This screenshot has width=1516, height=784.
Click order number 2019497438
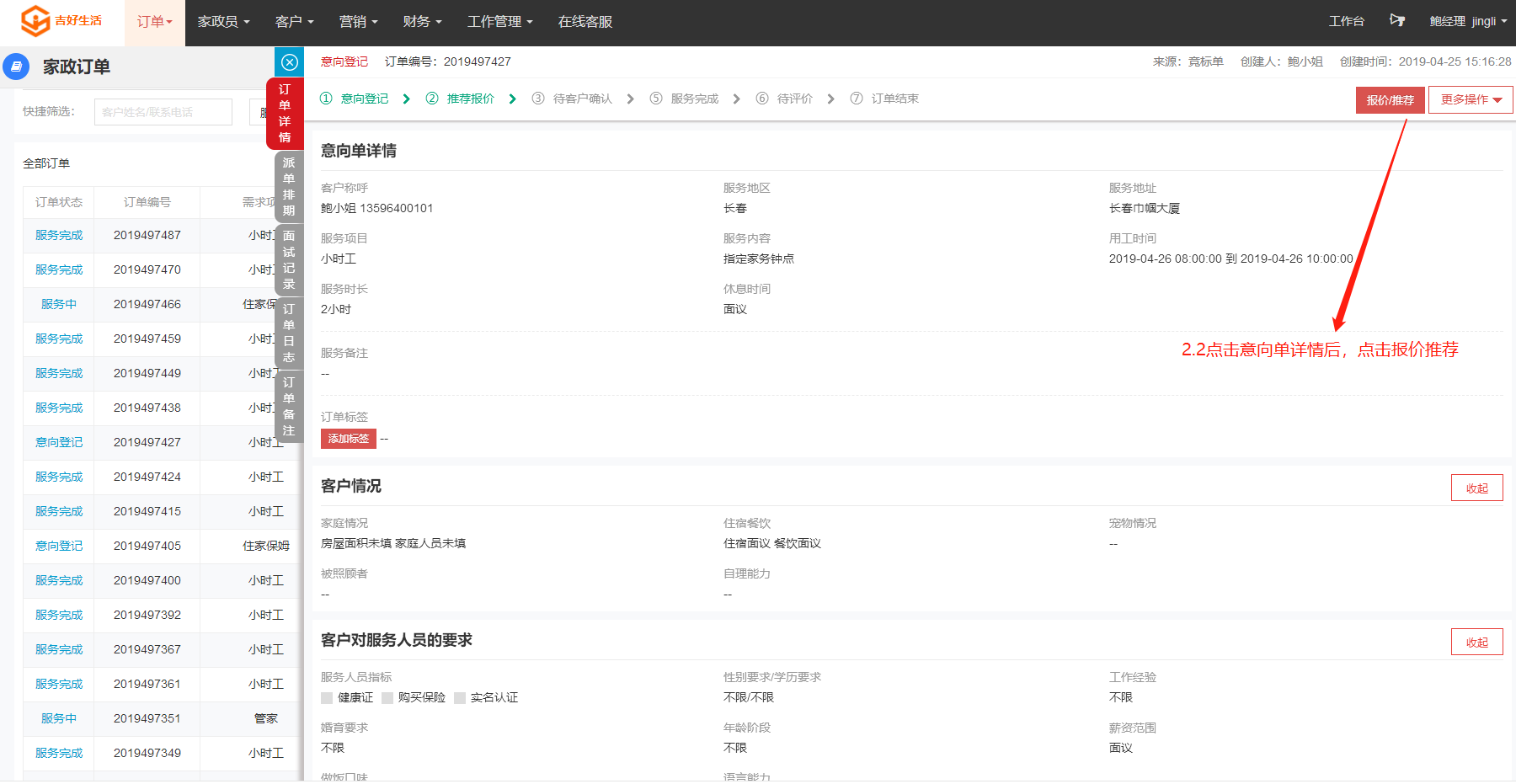[147, 408]
